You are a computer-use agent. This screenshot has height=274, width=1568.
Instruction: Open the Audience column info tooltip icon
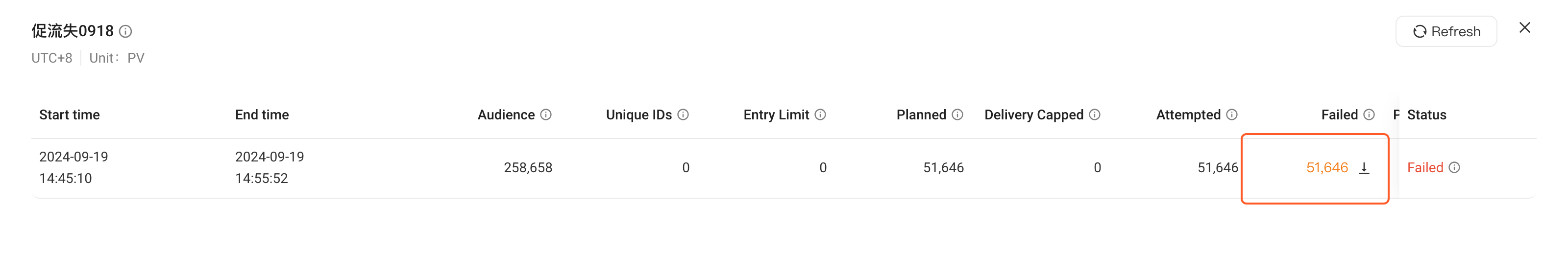click(546, 115)
